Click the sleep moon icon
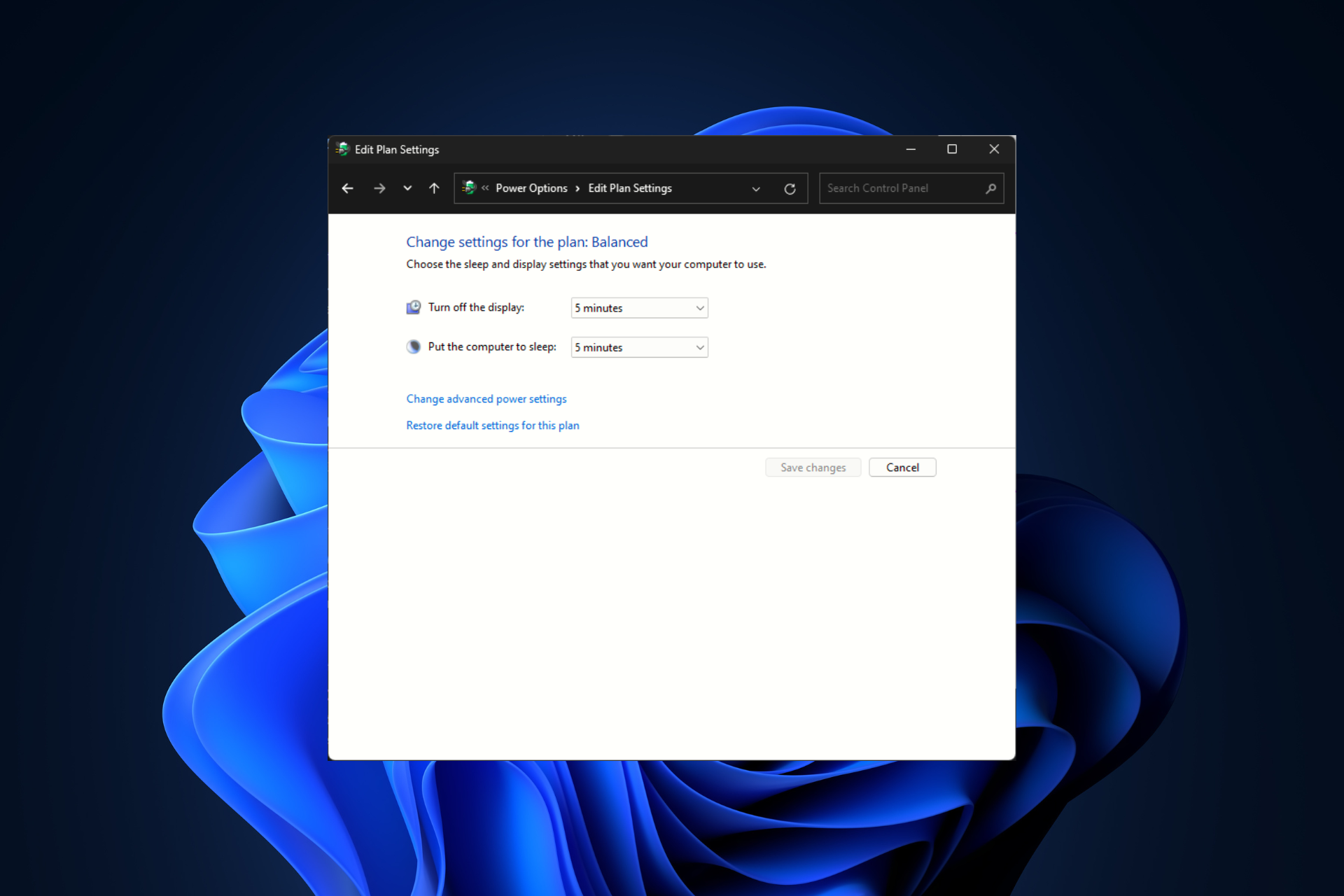 pos(414,346)
